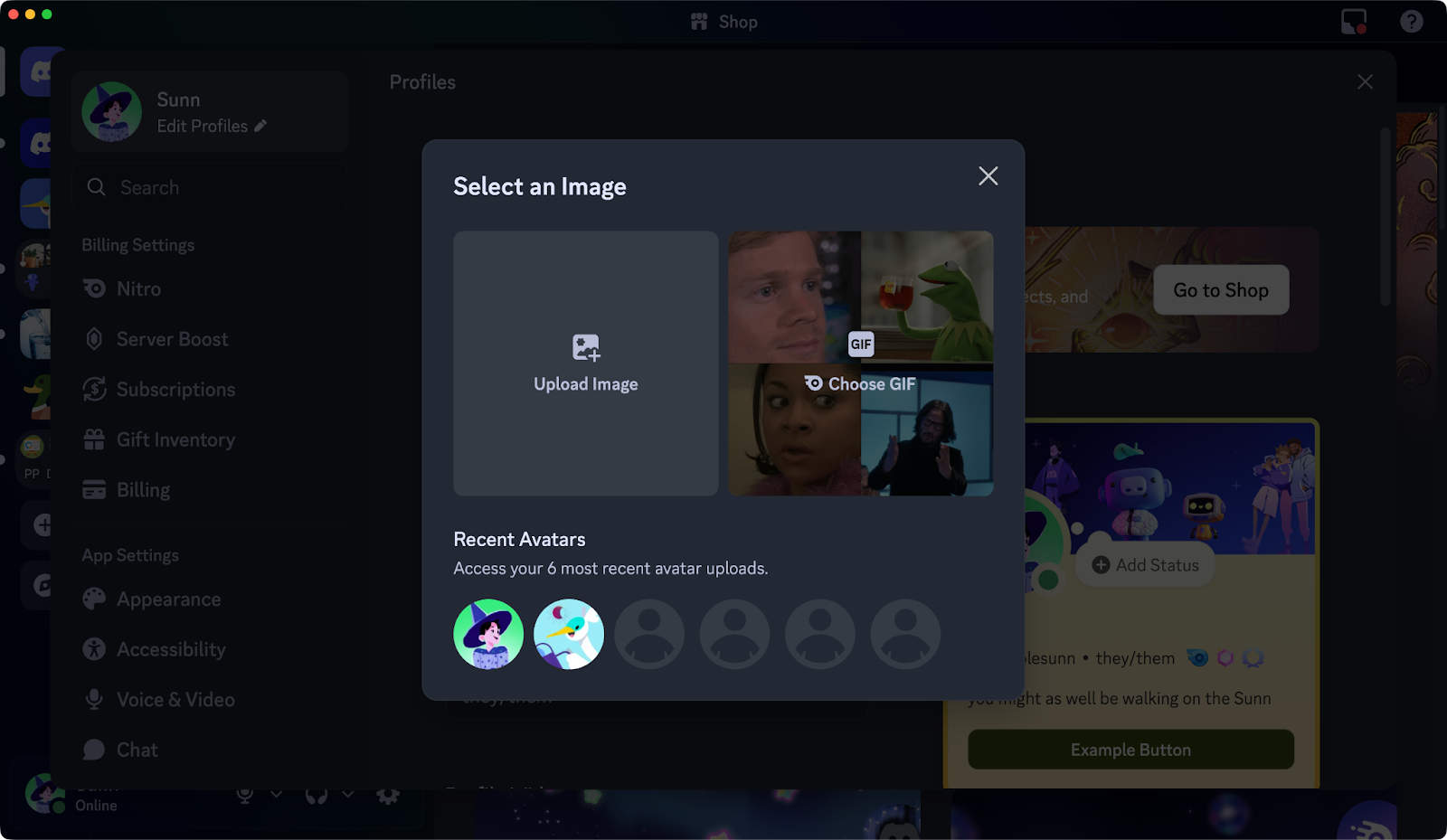Open user settings gear icon
1447x840 pixels.
pyautogui.click(x=388, y=794)
